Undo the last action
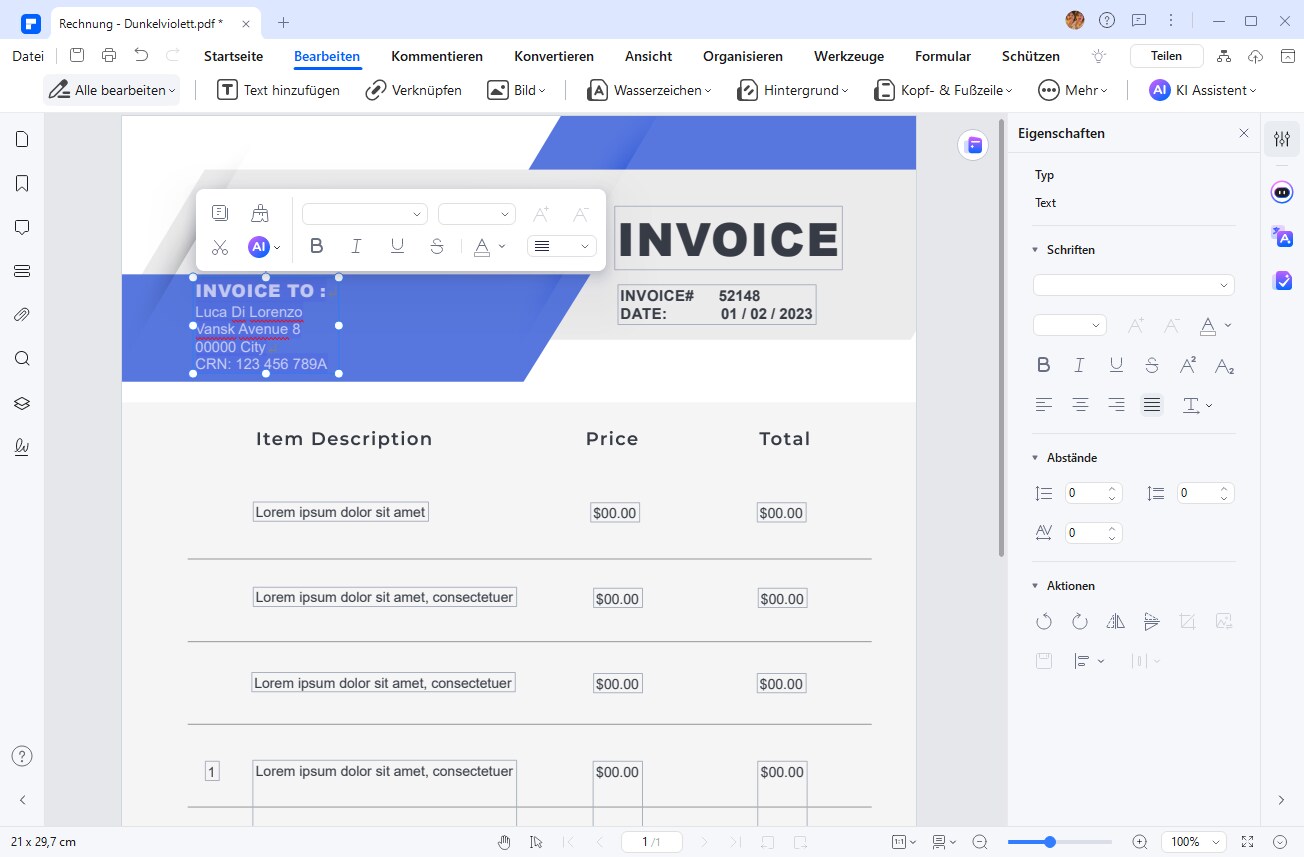 pyautogui.click(x=141, y=56)
